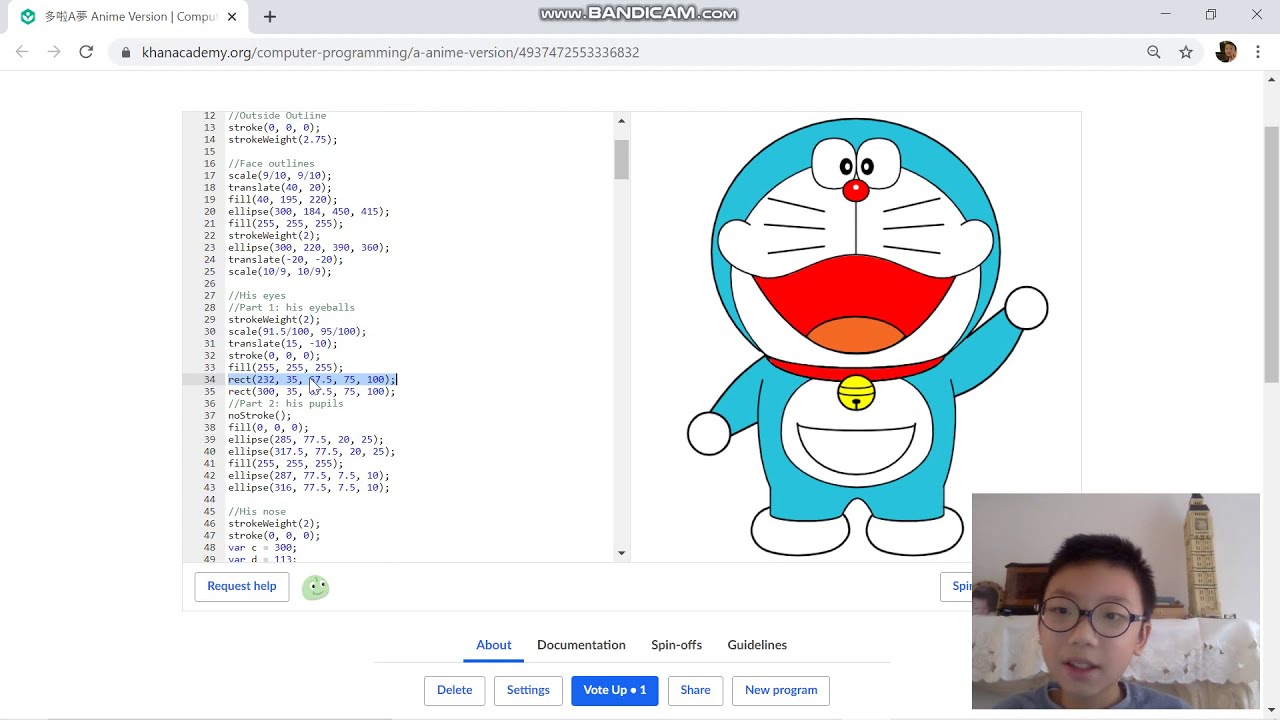
Task: Click the browser forward arrow
Action: pyautogui.click(x=54, y=52)
